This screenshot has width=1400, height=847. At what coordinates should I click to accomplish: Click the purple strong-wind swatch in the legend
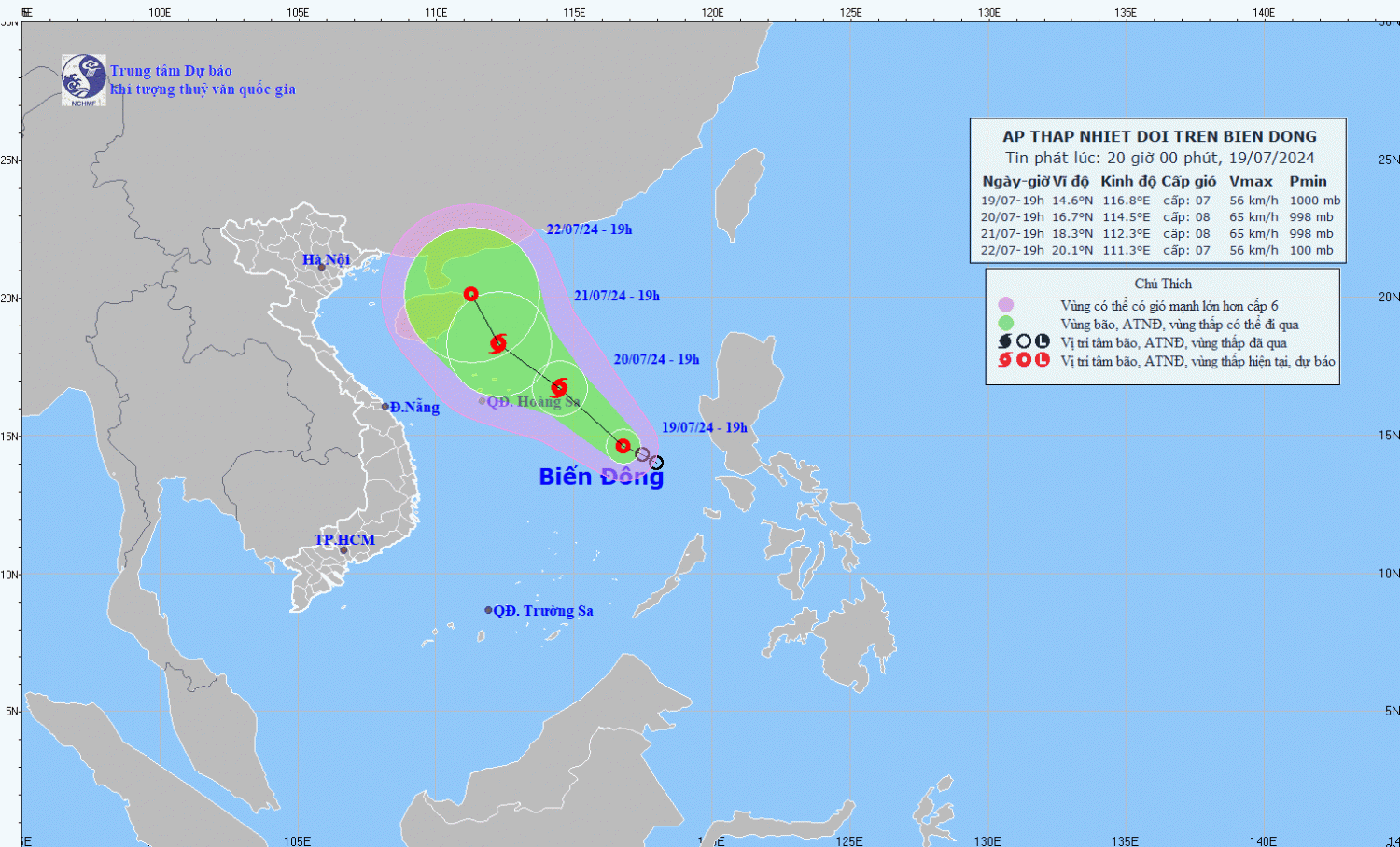click(1005, 305)
